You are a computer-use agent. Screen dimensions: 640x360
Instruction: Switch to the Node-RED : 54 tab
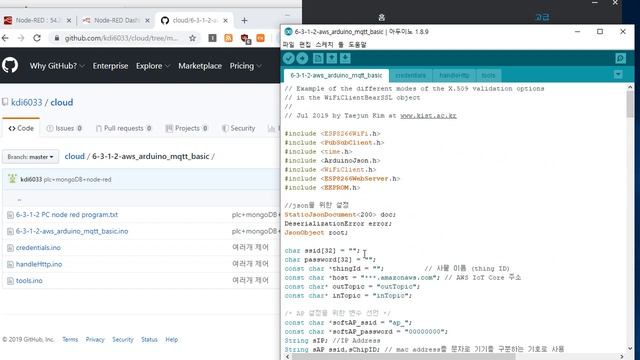coord(37,20)
